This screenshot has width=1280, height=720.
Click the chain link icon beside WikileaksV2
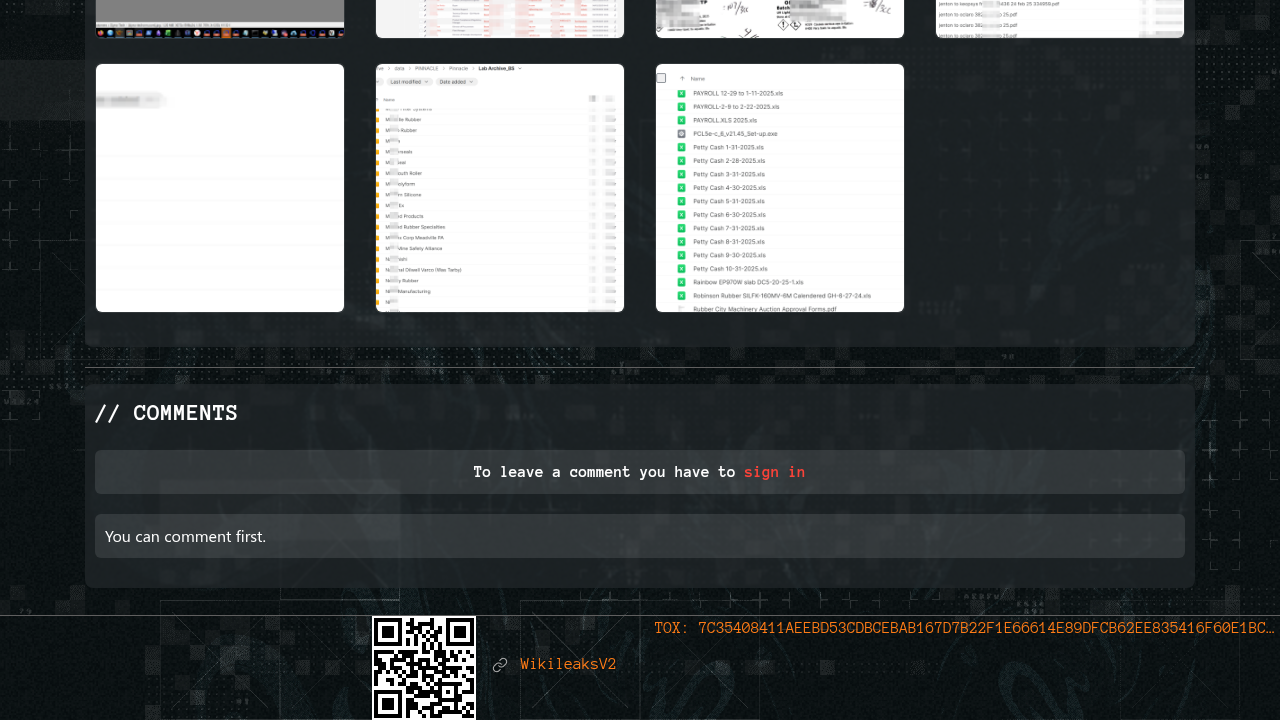pos(500,665)
